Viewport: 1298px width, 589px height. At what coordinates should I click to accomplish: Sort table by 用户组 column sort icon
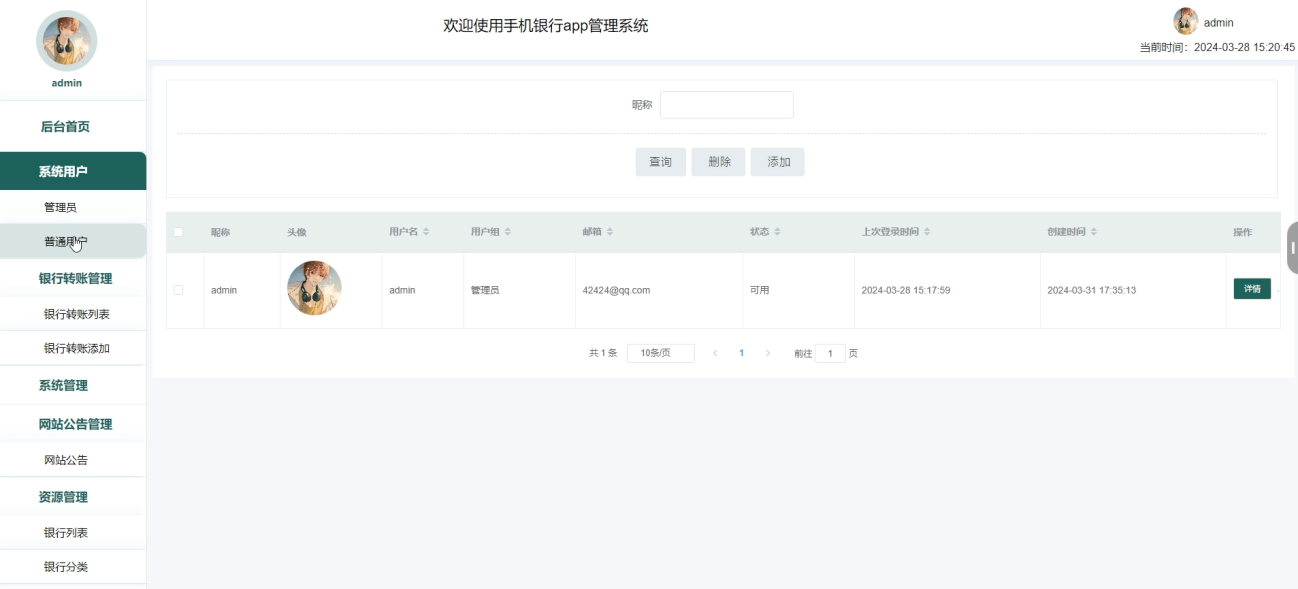pyautogui.click(x=508, y=232)
